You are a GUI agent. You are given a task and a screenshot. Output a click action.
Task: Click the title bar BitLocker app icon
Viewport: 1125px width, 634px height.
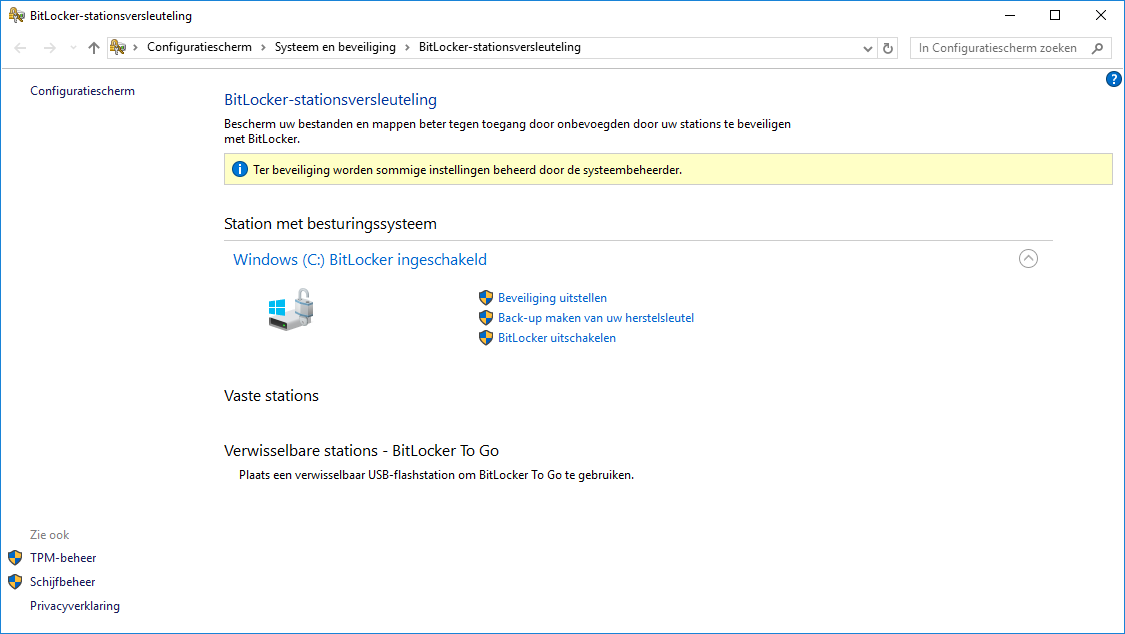pos(17,15)
